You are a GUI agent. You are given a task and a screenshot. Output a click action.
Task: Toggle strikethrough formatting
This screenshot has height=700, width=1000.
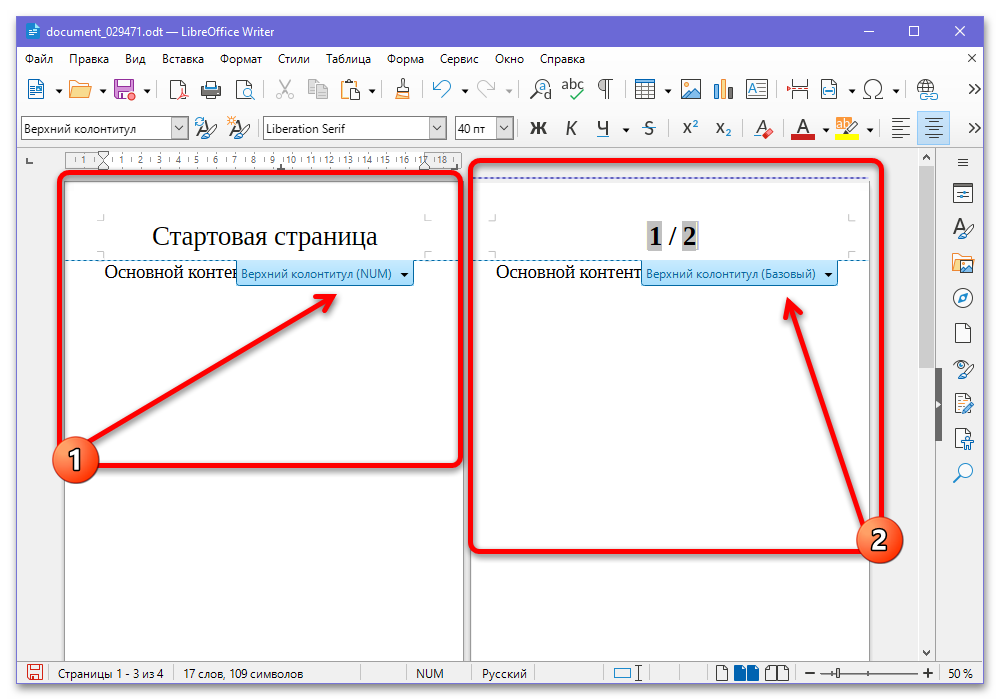tap(649, 129)
